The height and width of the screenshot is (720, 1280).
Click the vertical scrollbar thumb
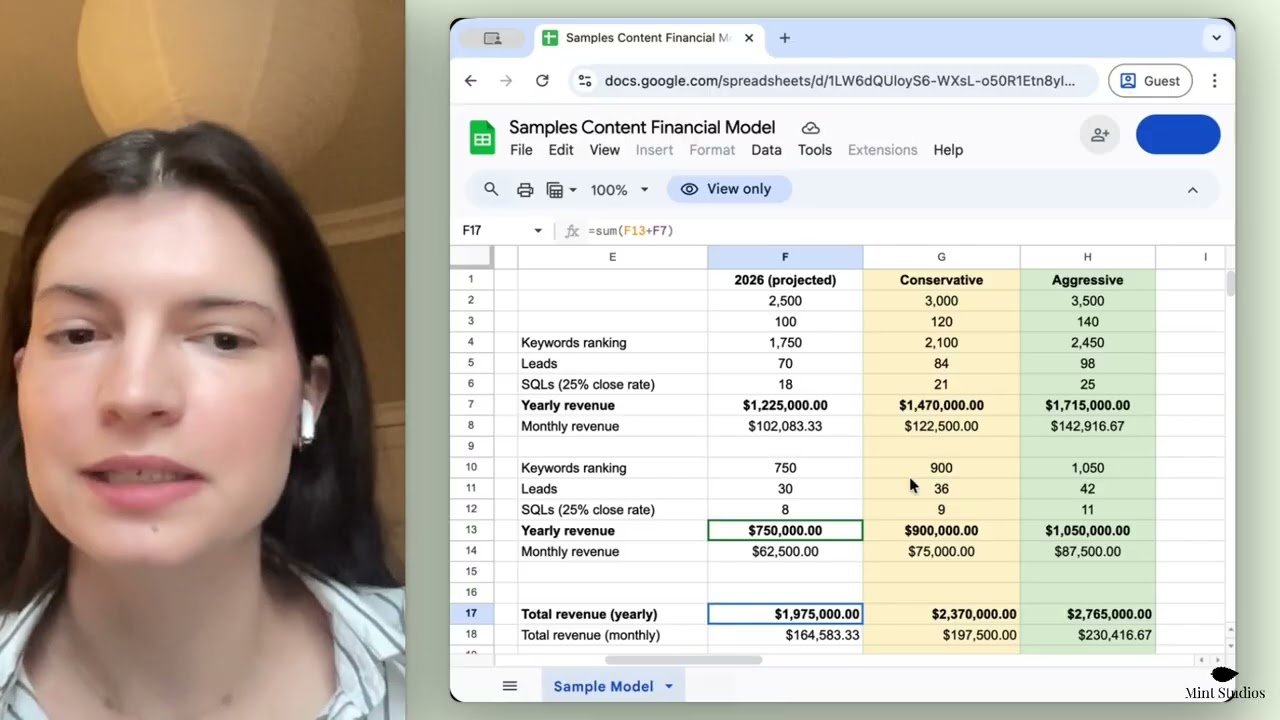pyautogui.click(x=1230, y=283)
